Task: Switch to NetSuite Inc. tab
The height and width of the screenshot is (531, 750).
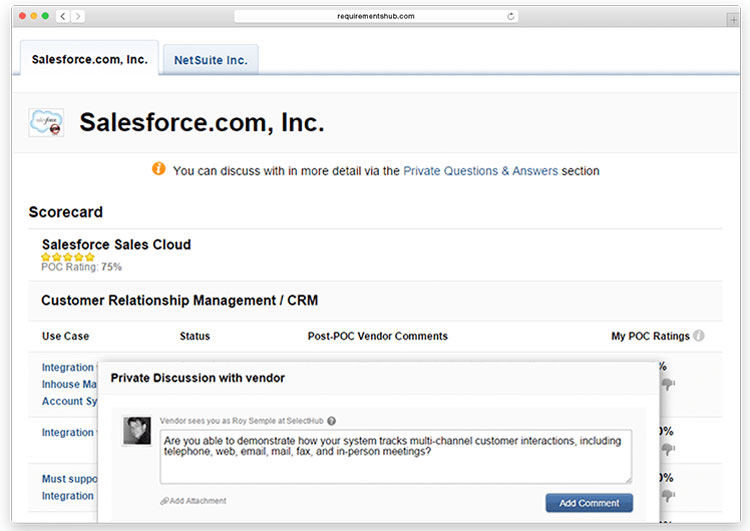Action: click(210, 60)
